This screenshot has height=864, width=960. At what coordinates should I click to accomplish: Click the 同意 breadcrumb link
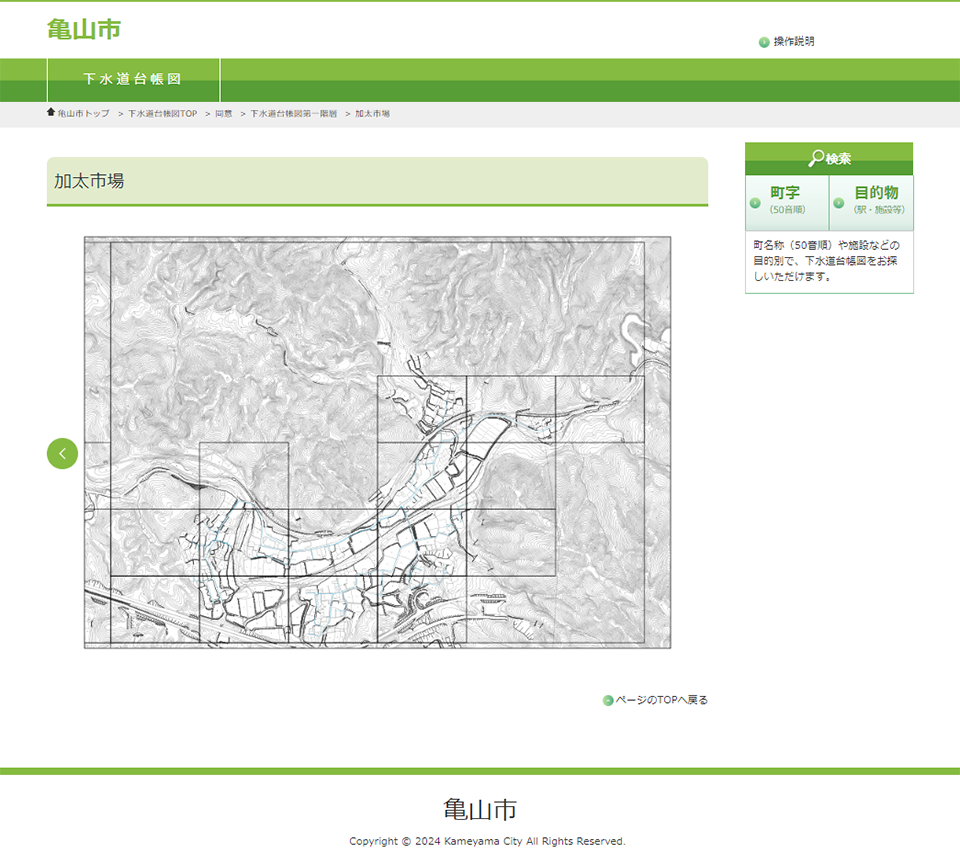pos(224,114)
